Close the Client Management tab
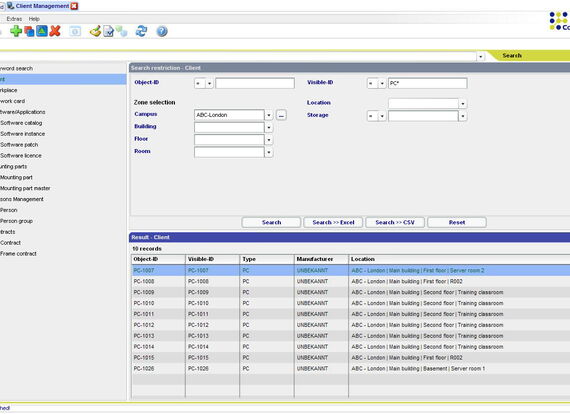The image size is (570, 414). [x=74, y=6]
